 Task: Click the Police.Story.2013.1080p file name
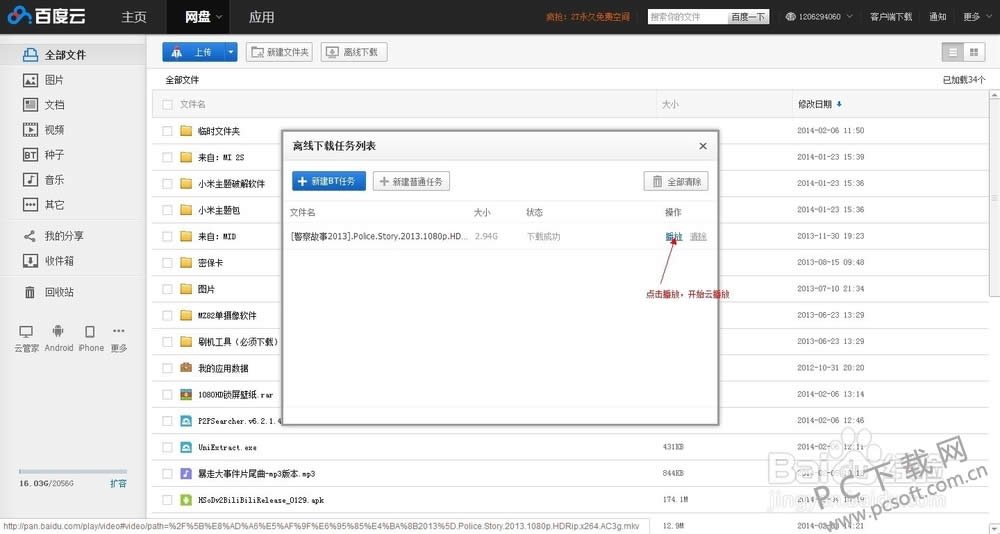click(x=379, y=236)
